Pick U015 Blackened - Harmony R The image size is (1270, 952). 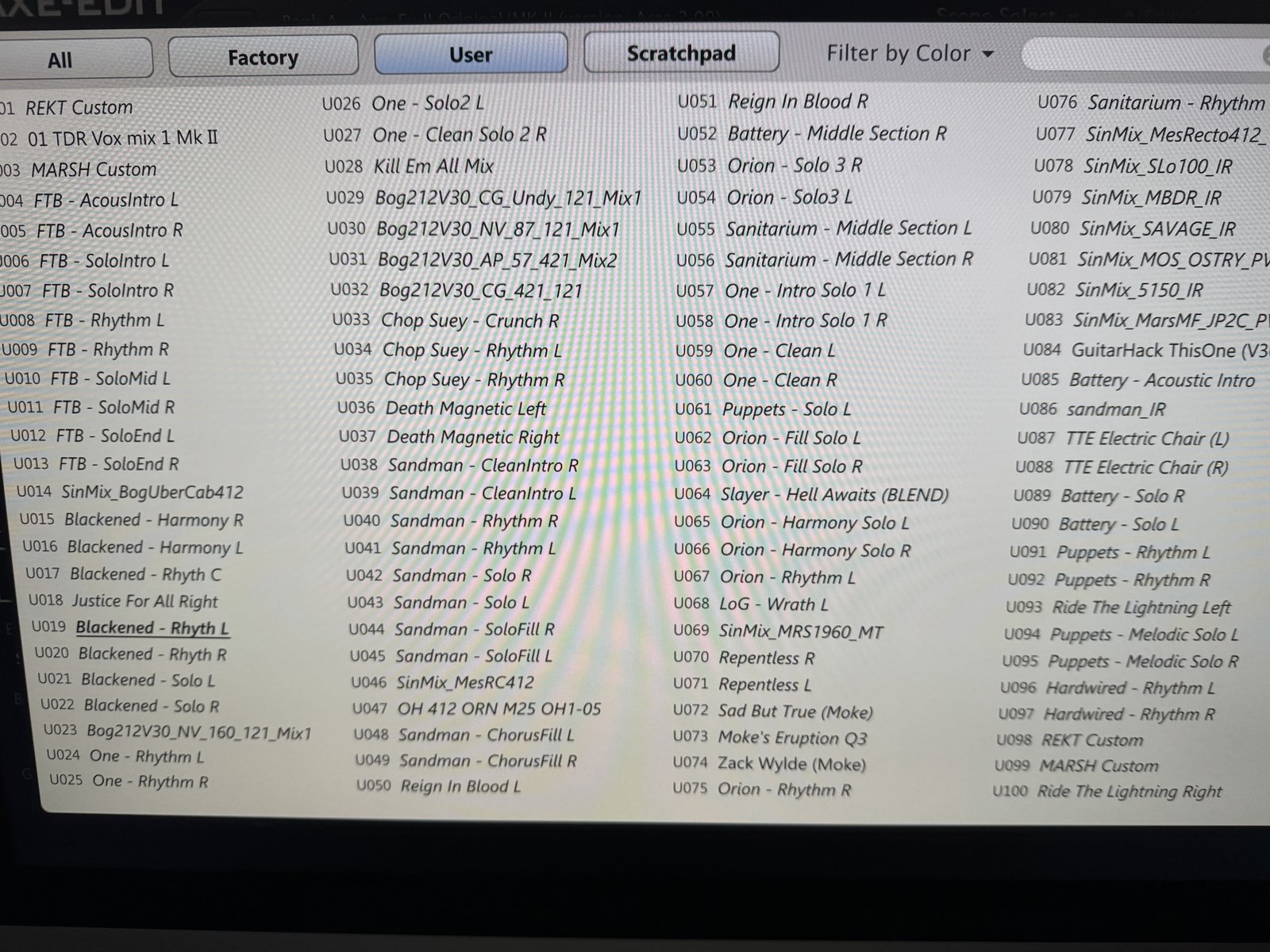[x=132, y=520]
